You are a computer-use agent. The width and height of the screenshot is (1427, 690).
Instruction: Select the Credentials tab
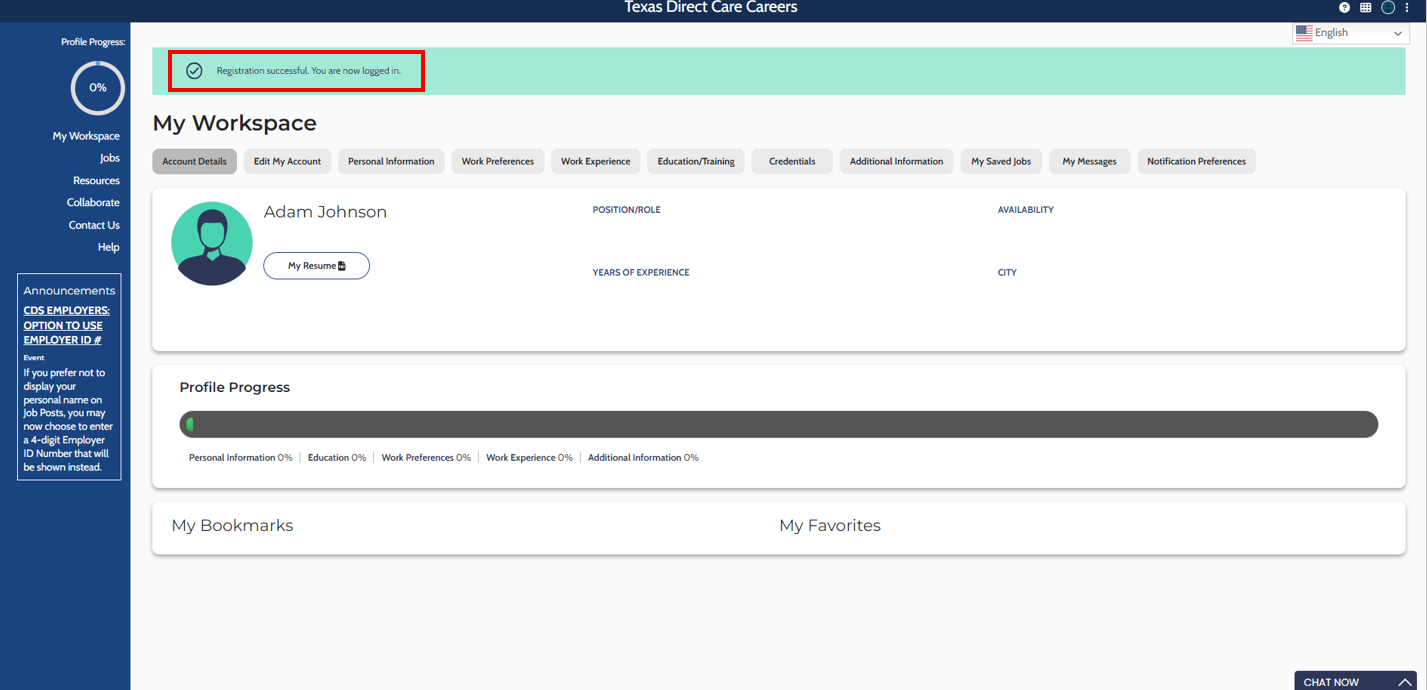coord(791,161)
